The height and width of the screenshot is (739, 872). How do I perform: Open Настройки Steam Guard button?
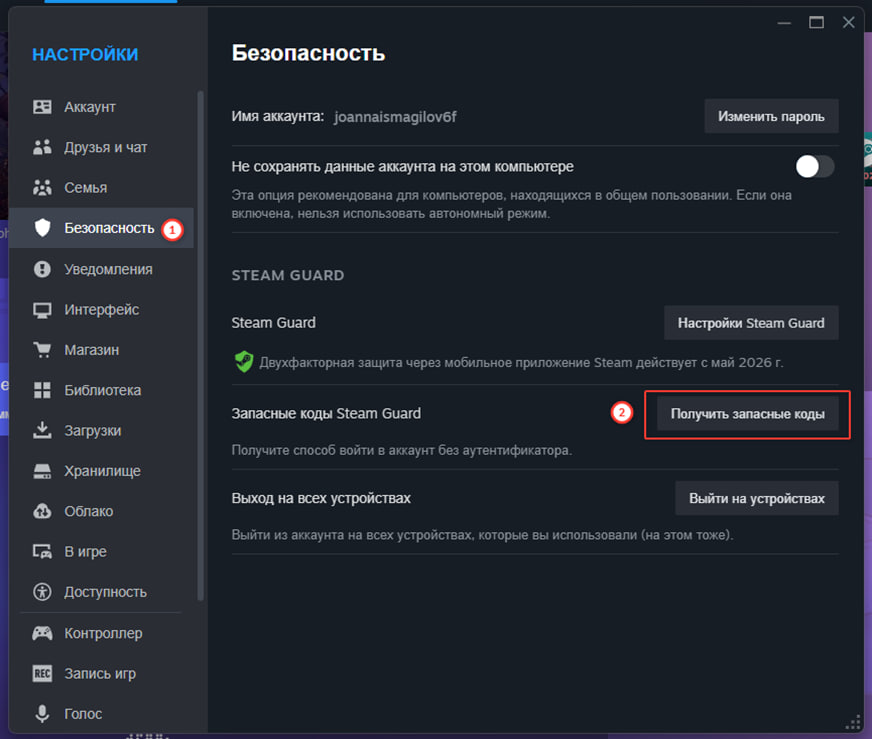point(751,323)
